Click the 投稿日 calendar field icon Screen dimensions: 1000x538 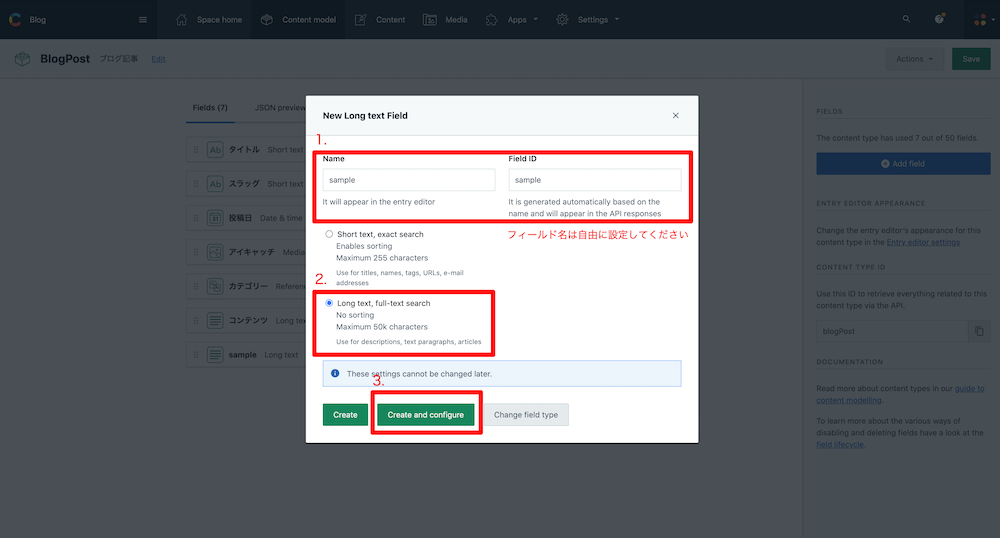click(216, 218)
